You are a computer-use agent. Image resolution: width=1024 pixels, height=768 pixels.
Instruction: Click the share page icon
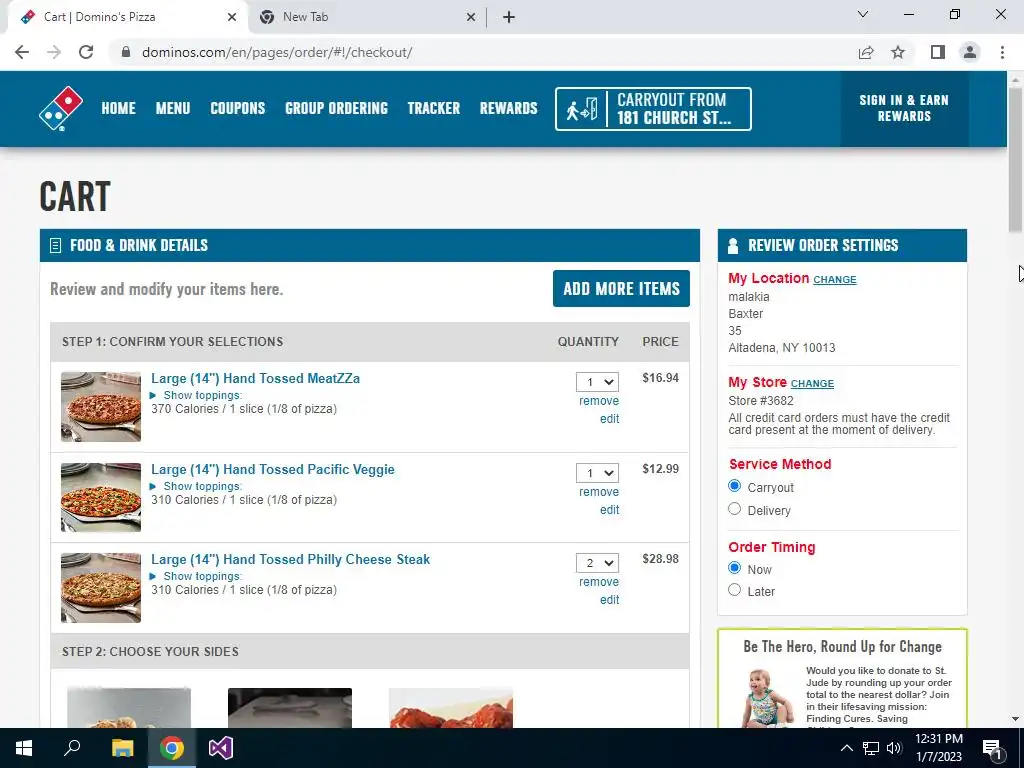(x=866, y=52)
